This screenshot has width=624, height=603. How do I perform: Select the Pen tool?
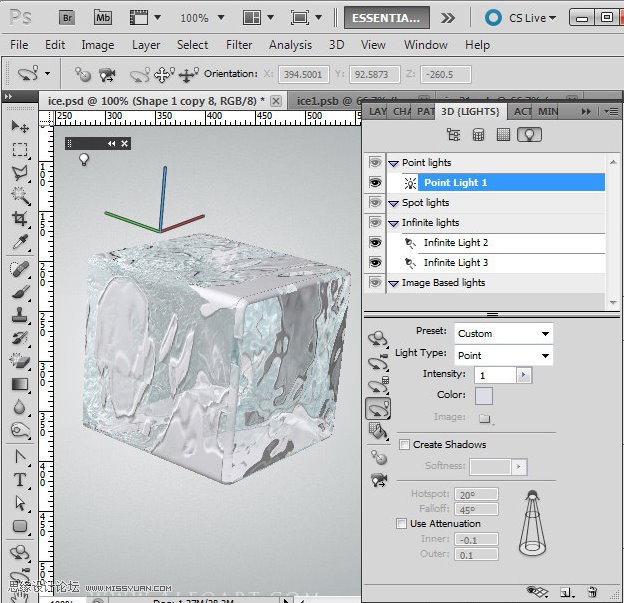click(20, 457)
